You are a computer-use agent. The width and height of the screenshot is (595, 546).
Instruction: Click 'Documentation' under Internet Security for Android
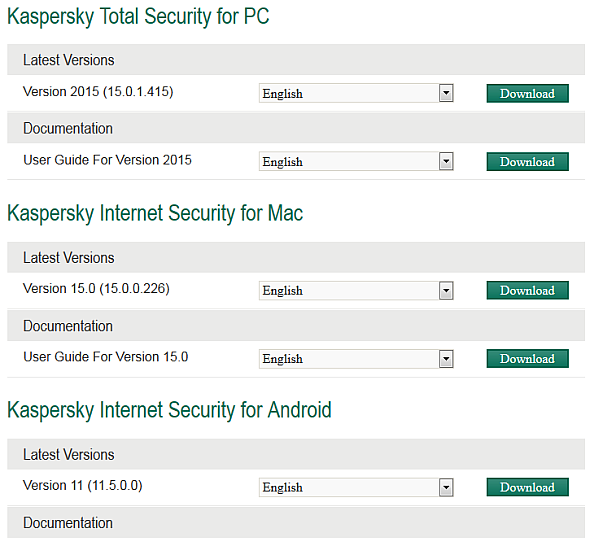68,523
